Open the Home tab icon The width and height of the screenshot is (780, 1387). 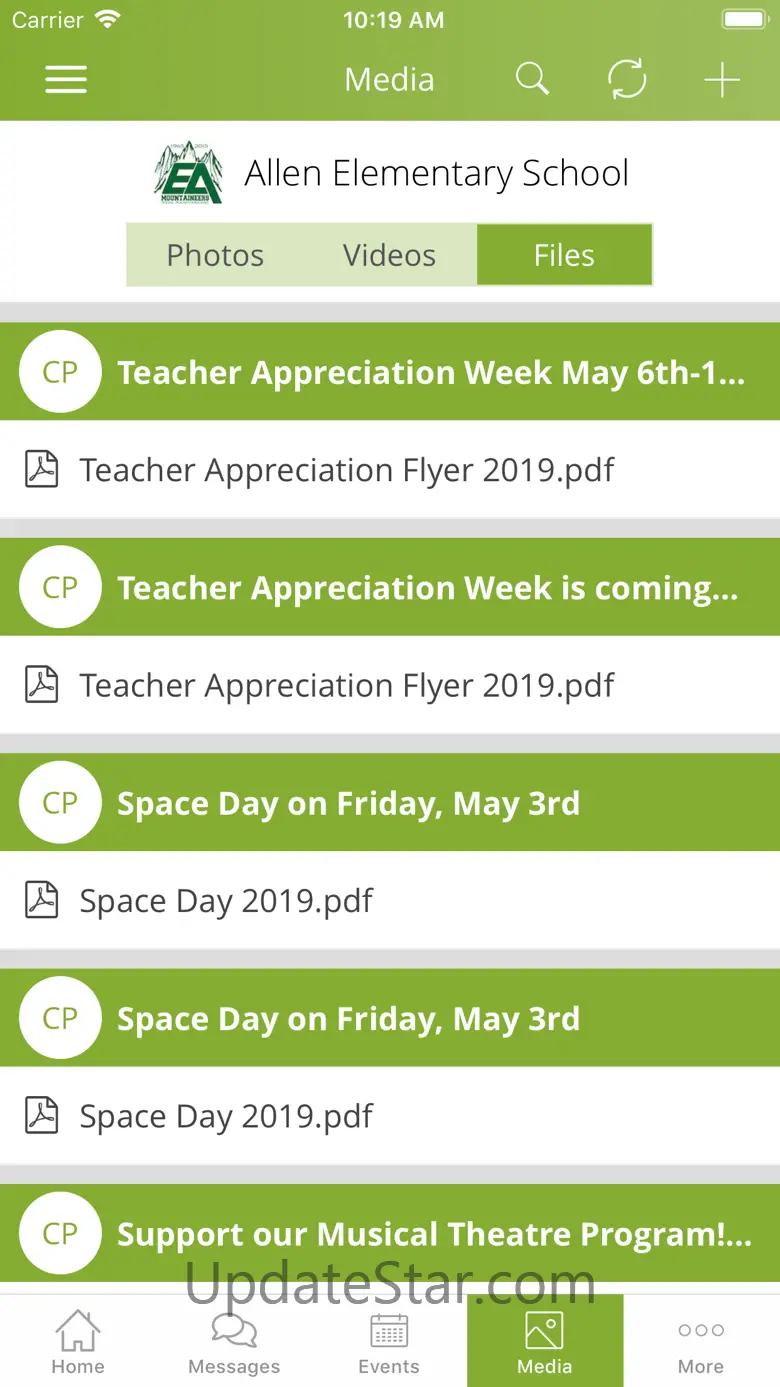pyautogui.click(x=78, y=1331)
